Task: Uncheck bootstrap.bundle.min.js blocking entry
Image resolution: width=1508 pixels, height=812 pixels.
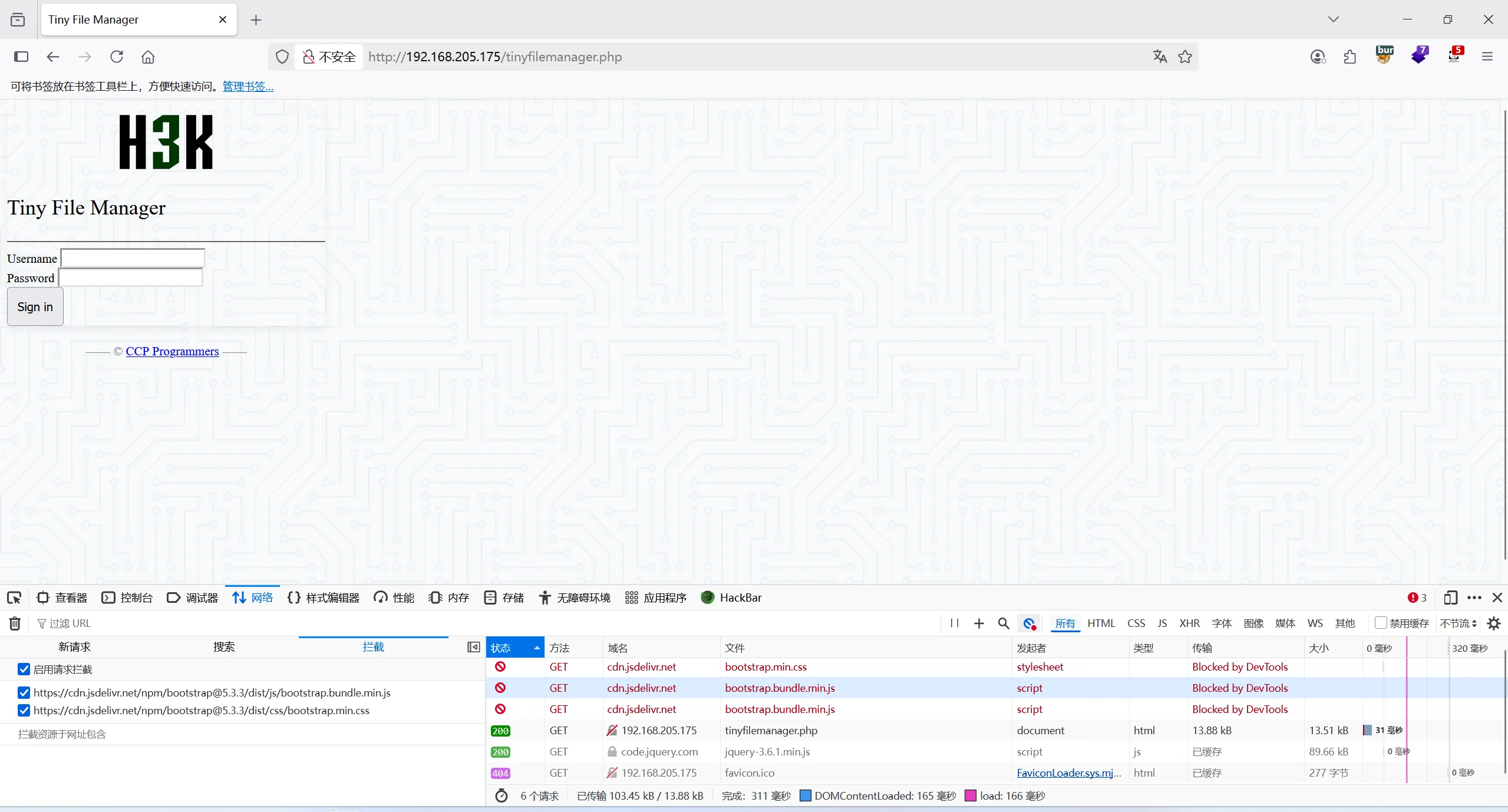Action: (24, 692)
